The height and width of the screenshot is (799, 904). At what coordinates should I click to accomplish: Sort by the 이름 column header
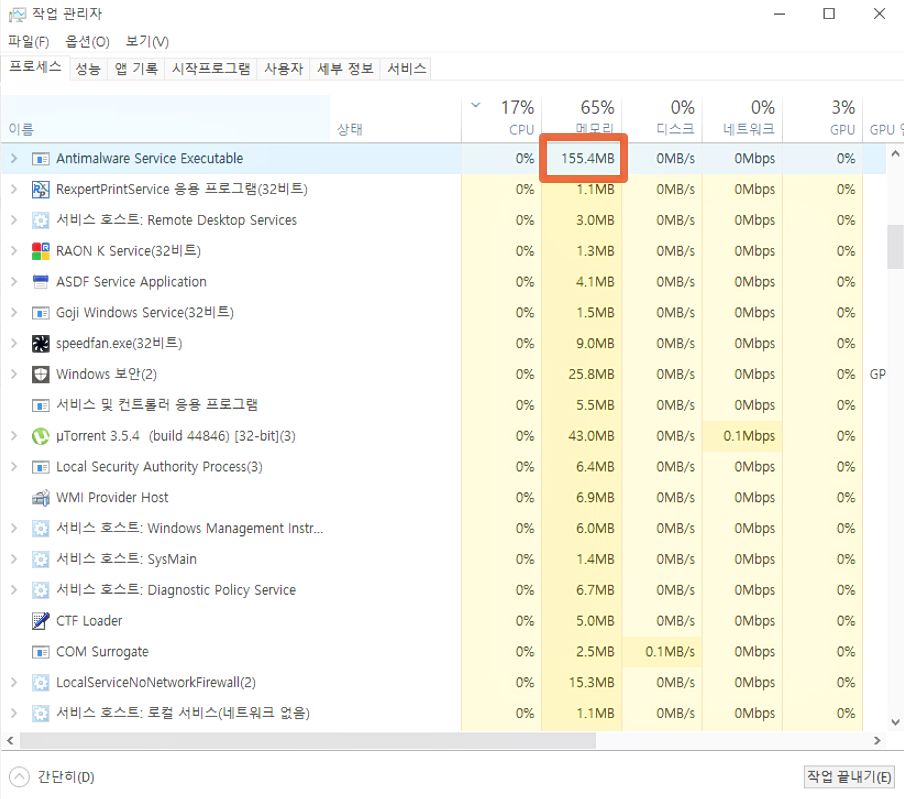pyautogui.click(x=165, y=118)
